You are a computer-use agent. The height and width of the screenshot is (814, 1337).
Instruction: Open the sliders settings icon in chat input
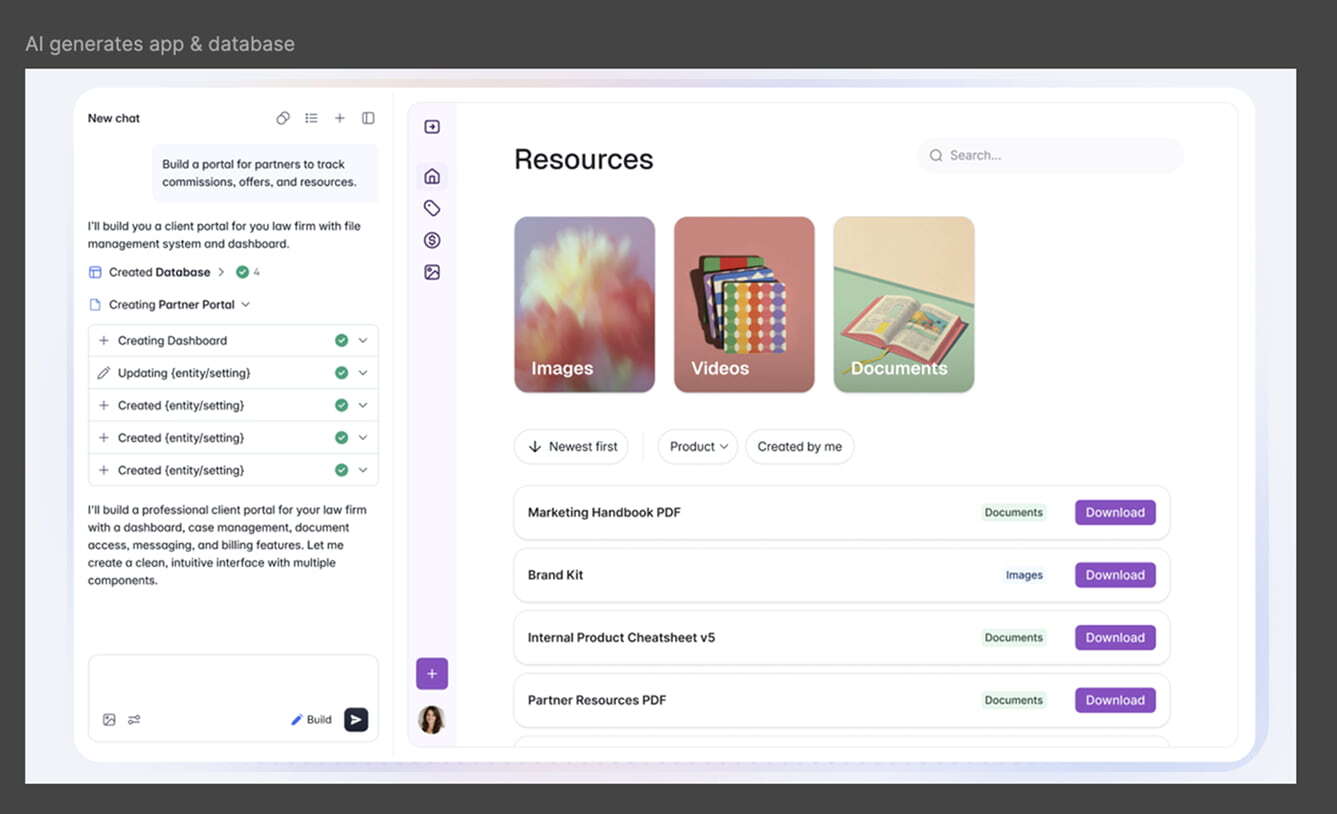click(x=134, y=720)
